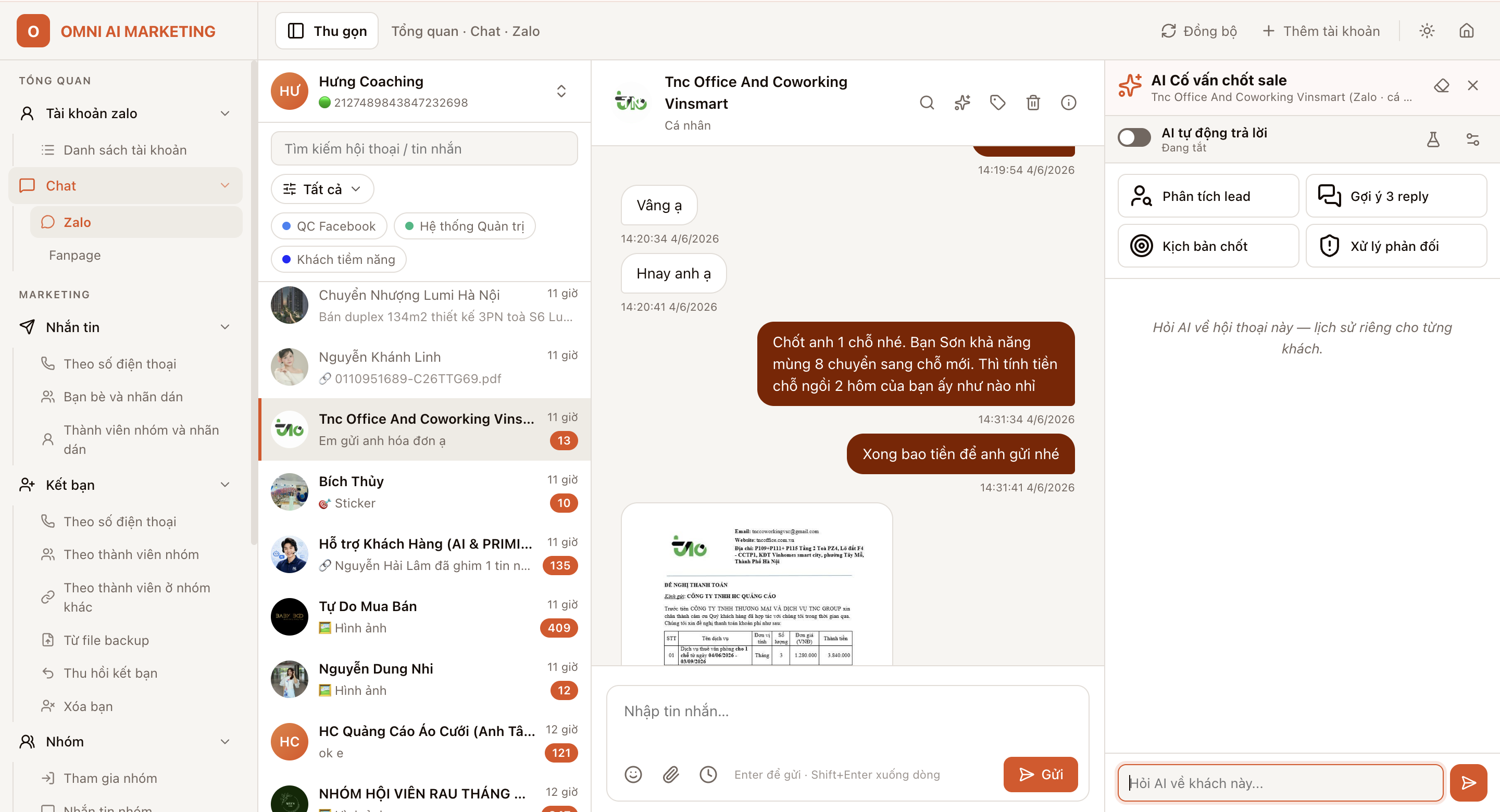The image size is (1500, 812).
Task: Click Tnc Office chat header avatar
Action: [x=631, y=103]
